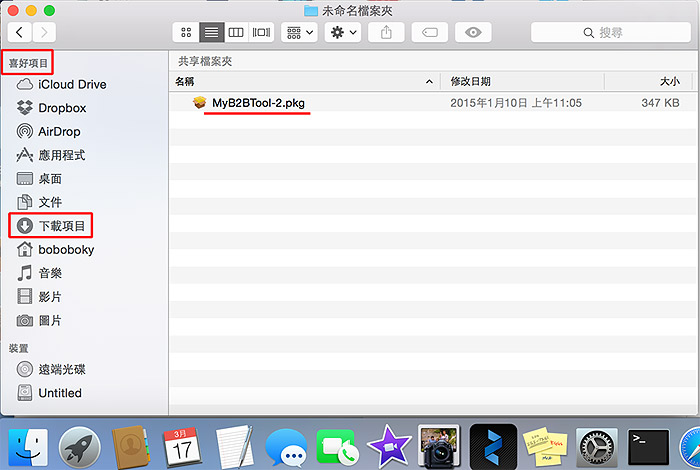Switch to icon grid view
The height and width of the screenshot is (470, 700).
click(x=186, y=32)
